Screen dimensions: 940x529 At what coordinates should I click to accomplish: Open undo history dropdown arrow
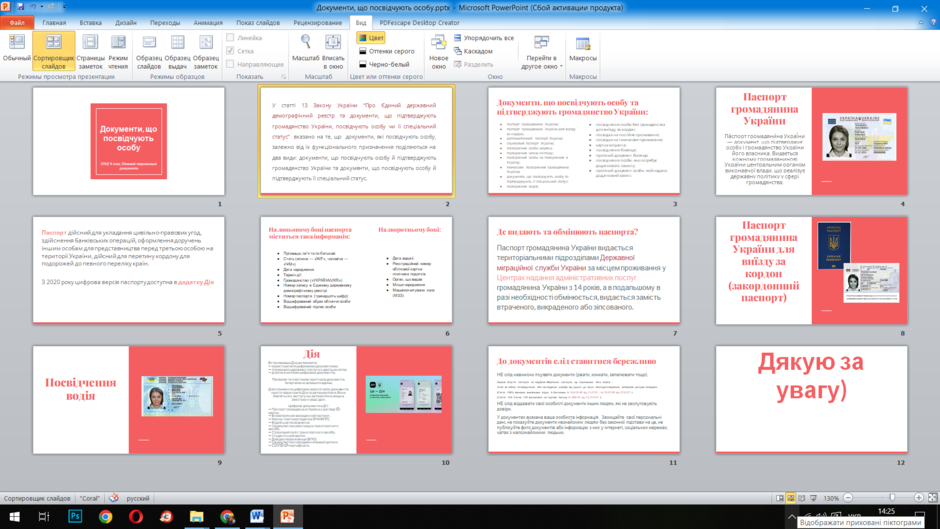41,7
